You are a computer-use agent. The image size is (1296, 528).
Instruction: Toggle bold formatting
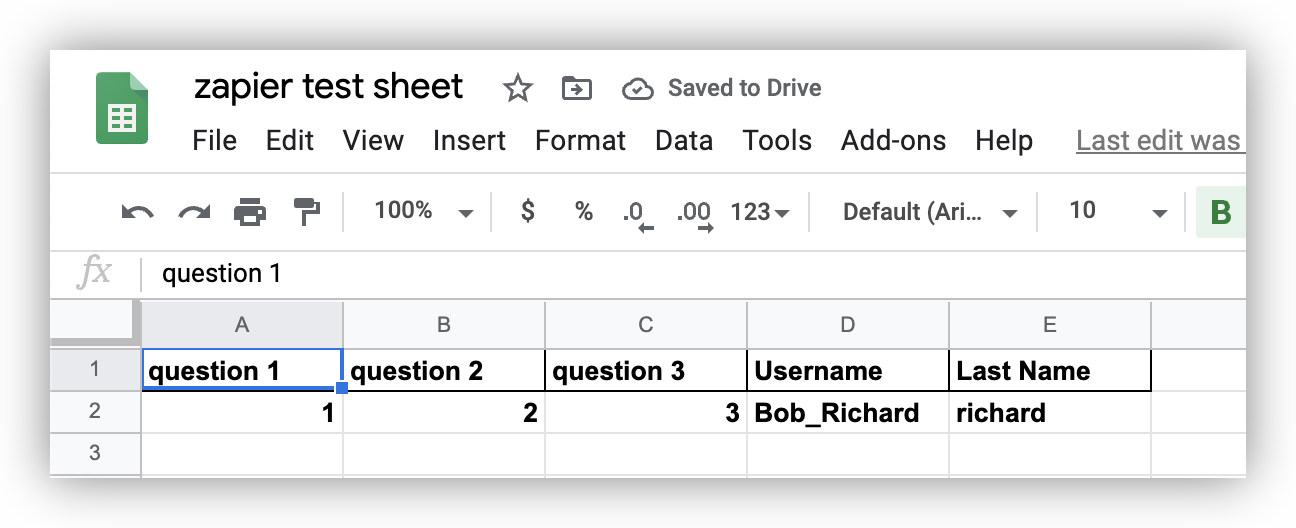pyautogui.click(x=1220, y=212)
